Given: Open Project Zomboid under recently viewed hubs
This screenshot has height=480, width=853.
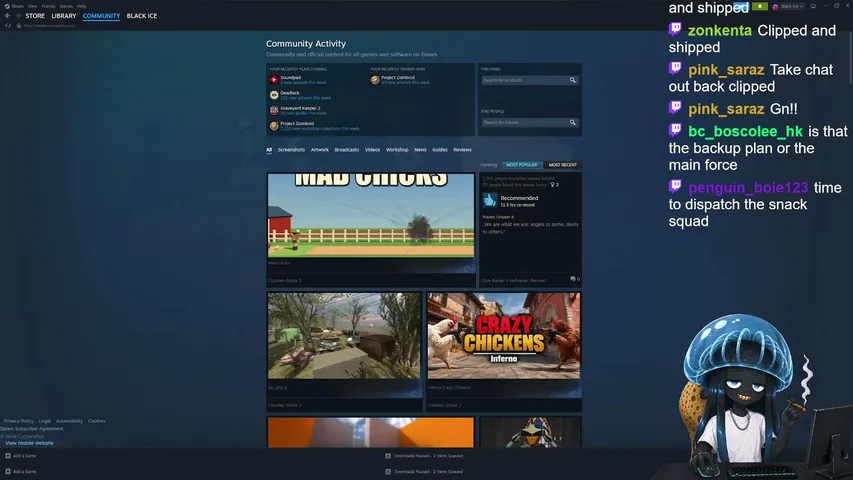Looking at the screenshot, I should coord(398,78).
